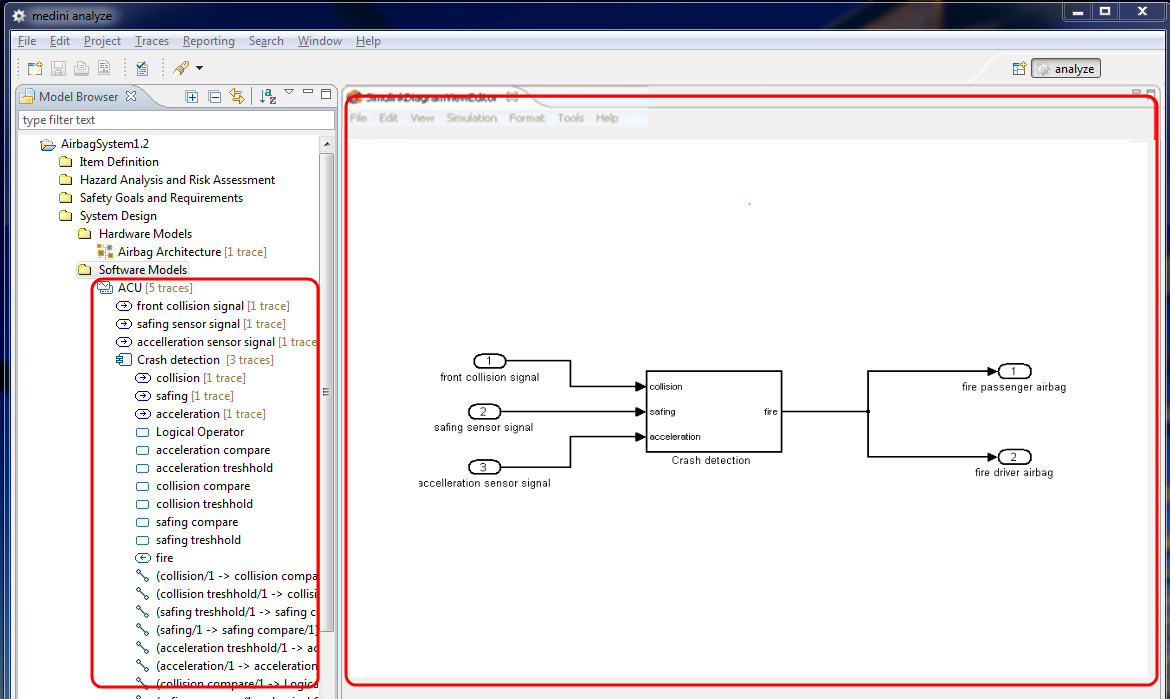Click the Expand All icon in Model Browser
1170x699 pixels.
point(192,96)
